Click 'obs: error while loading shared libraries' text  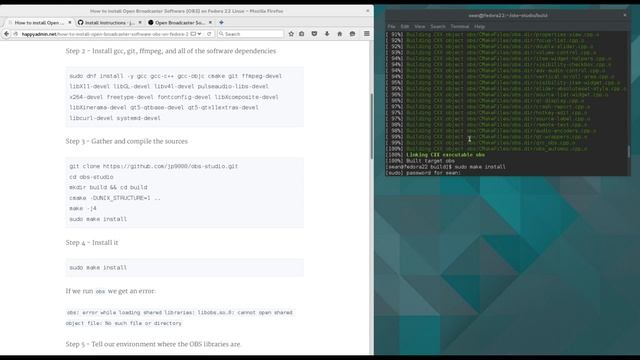coord(180,318)
